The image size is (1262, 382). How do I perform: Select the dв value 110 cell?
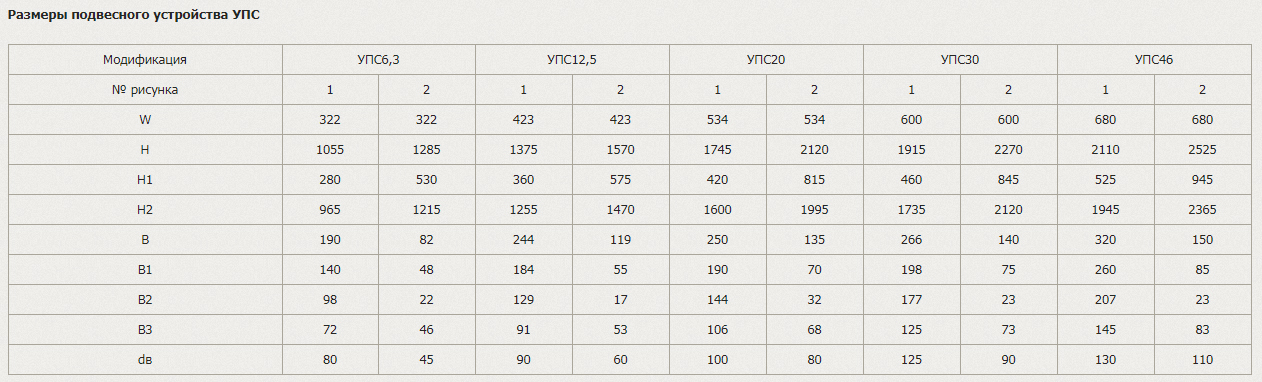tap(1202, 360)
